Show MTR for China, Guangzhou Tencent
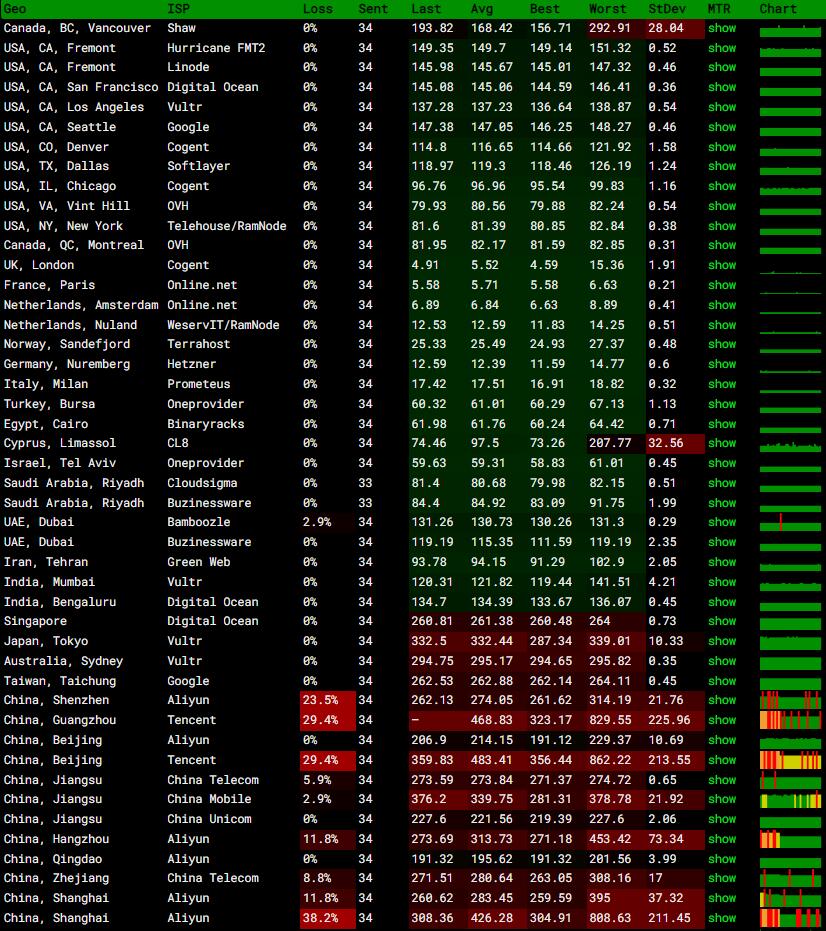This screenshot has height=931, width=826. pos(722,720)
